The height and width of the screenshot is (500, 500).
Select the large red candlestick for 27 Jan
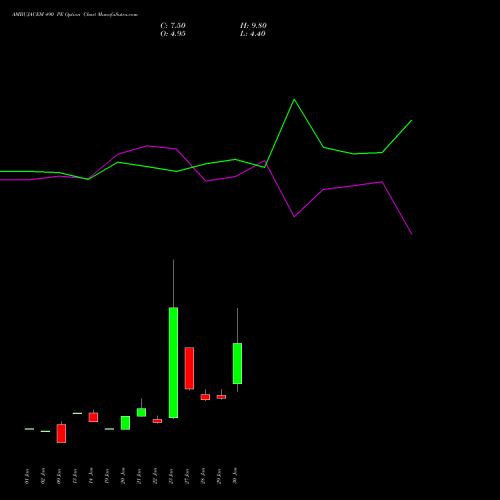(x=189, y=368)
